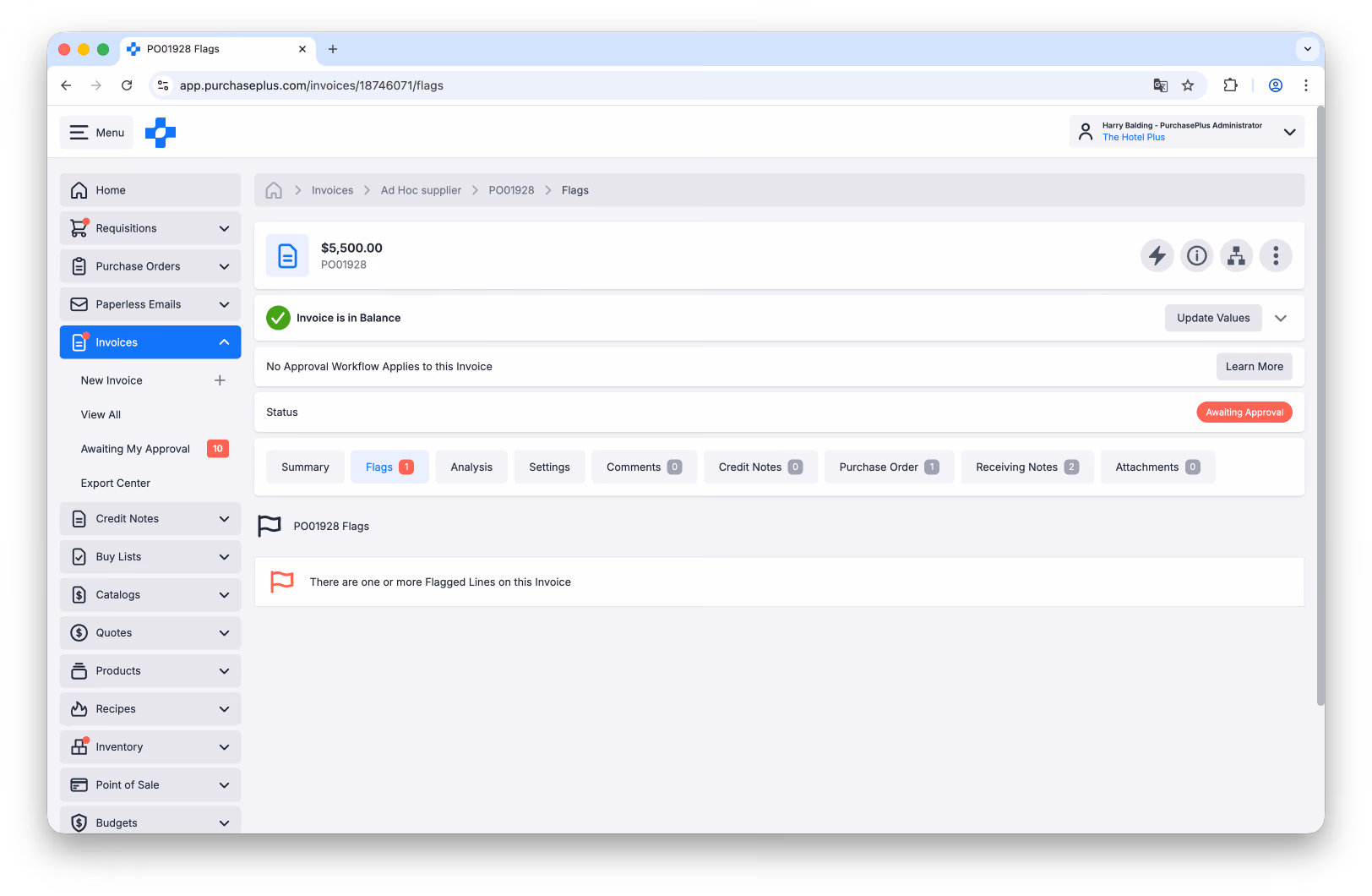Switch to the Summary tab
Screen dimensions: 1372x896
click(305, 467)
